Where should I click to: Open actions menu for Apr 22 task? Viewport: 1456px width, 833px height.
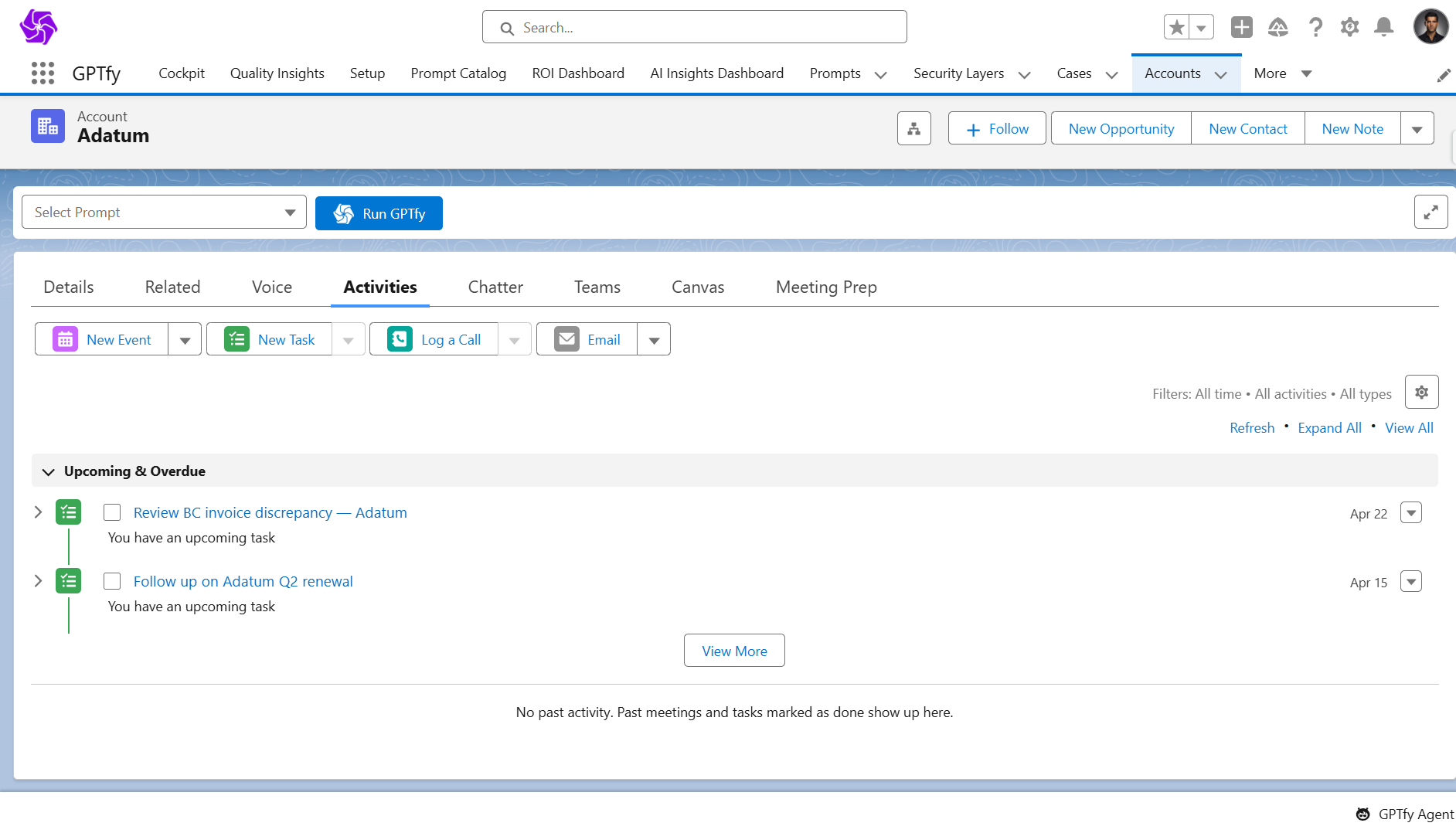[1411, 512]
